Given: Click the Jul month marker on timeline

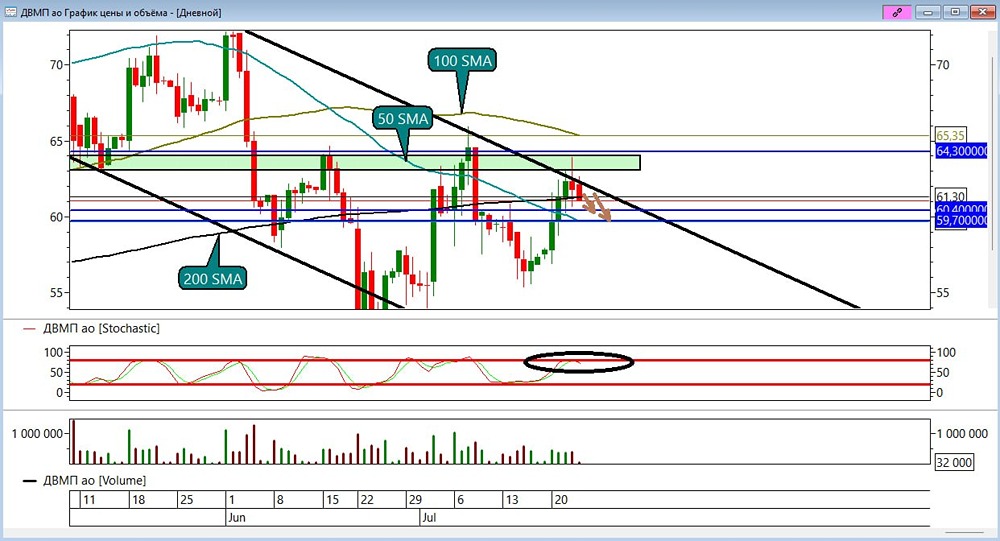Looking at the screenshot, I should (429, 517).
